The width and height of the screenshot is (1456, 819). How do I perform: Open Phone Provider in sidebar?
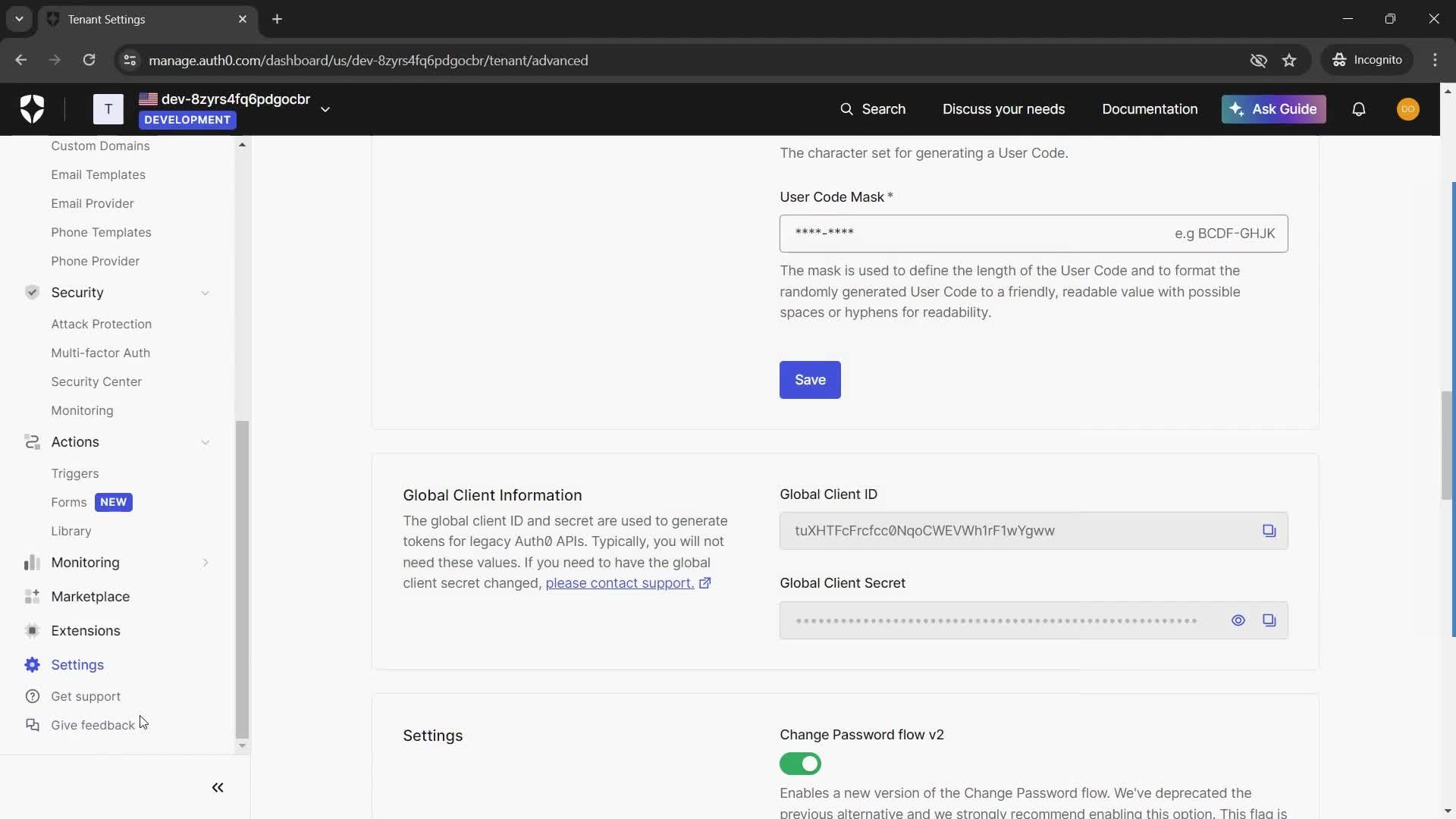point(96,261)
